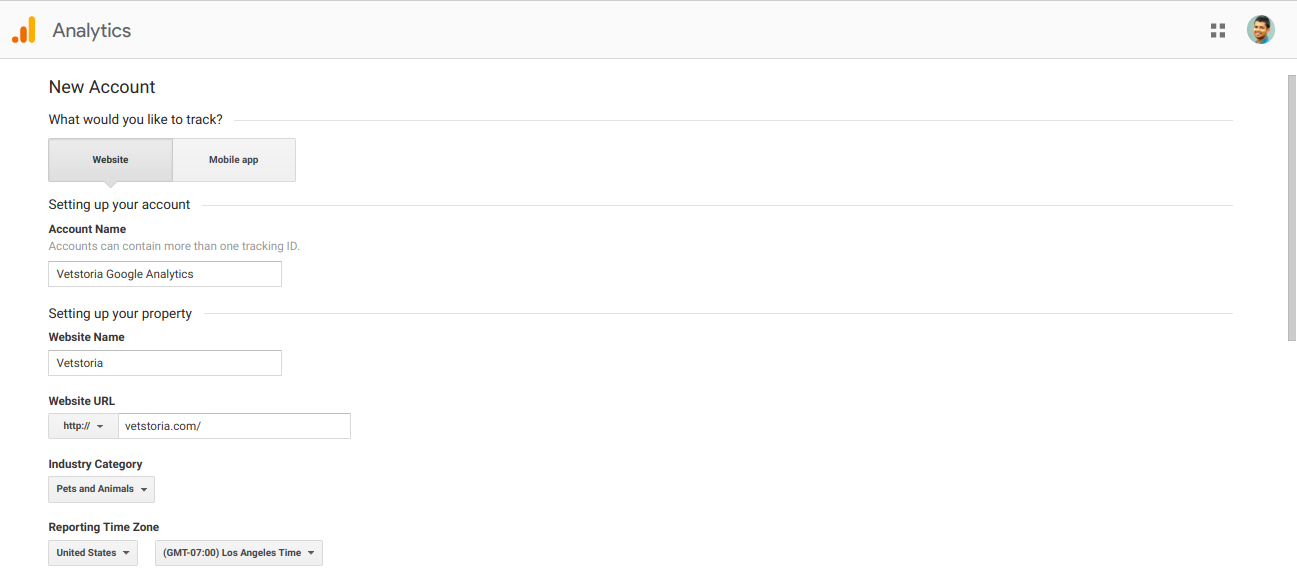Screen dimensions: 1297x580
Task: Click the vetstoria.com URL text box
Action: [234, 426]
